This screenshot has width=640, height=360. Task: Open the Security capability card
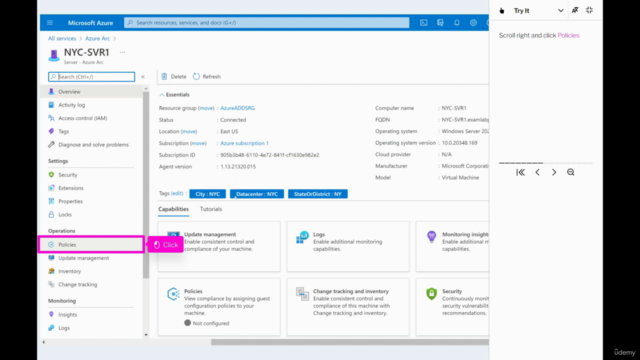click(452, 307)
